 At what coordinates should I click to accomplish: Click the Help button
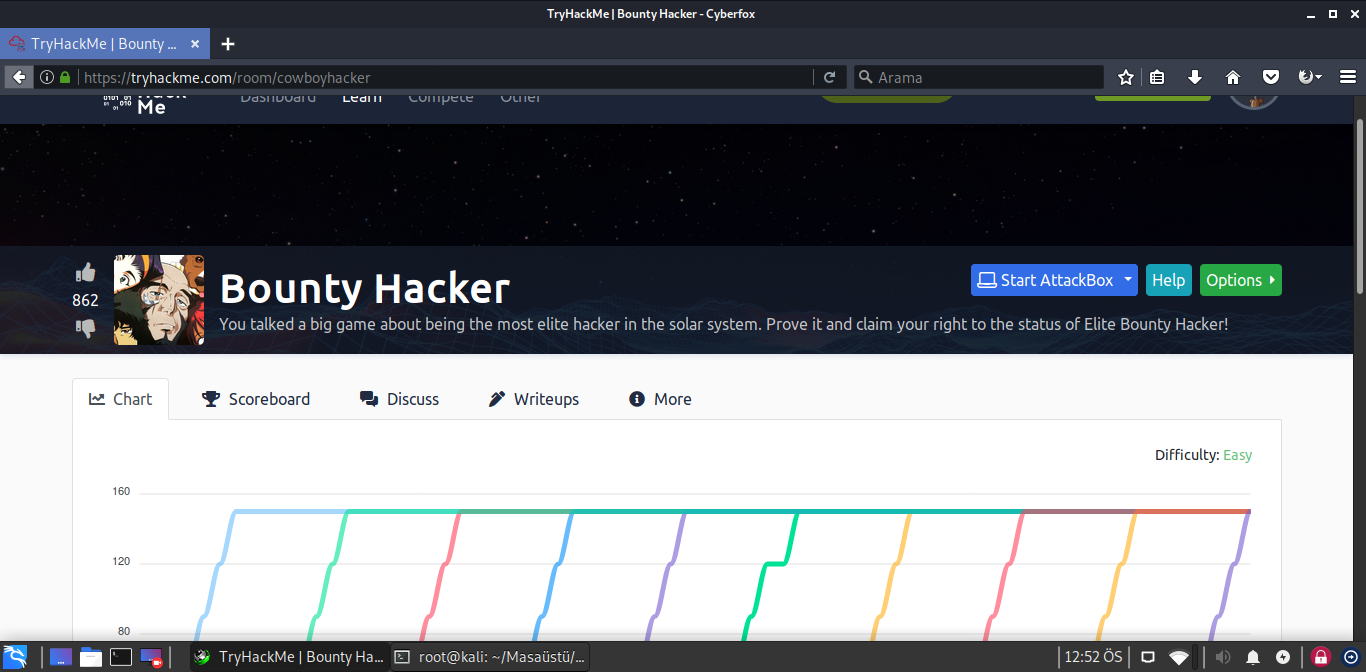1168,280
